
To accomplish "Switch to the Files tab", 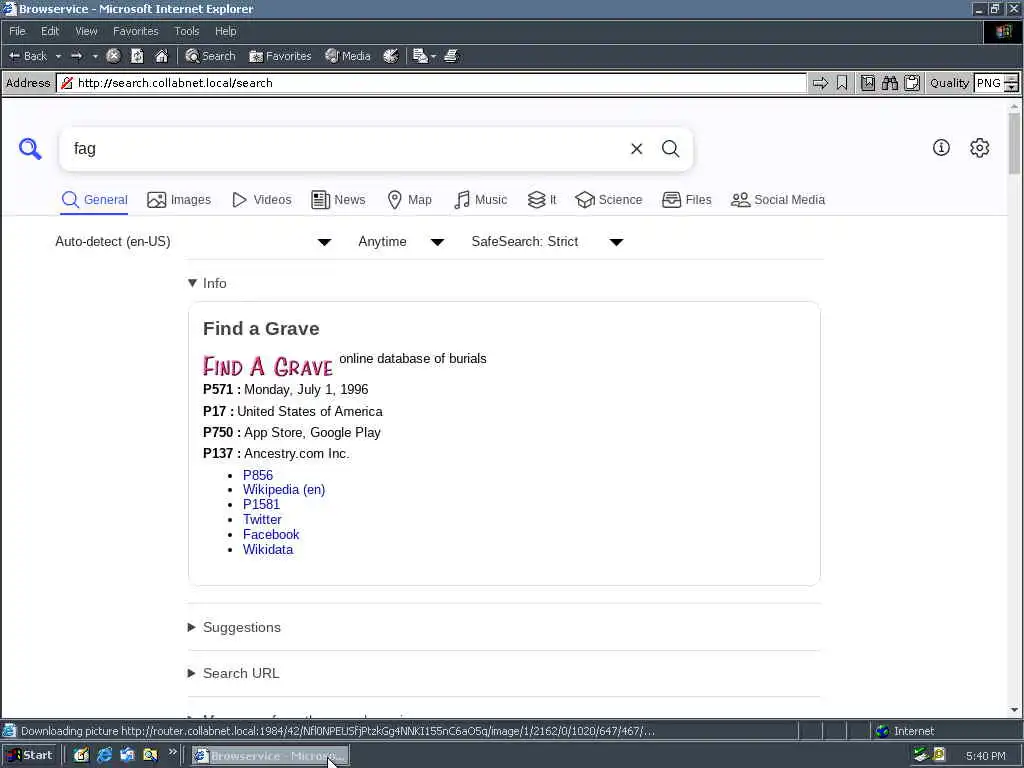I will [x=686, y=200].
